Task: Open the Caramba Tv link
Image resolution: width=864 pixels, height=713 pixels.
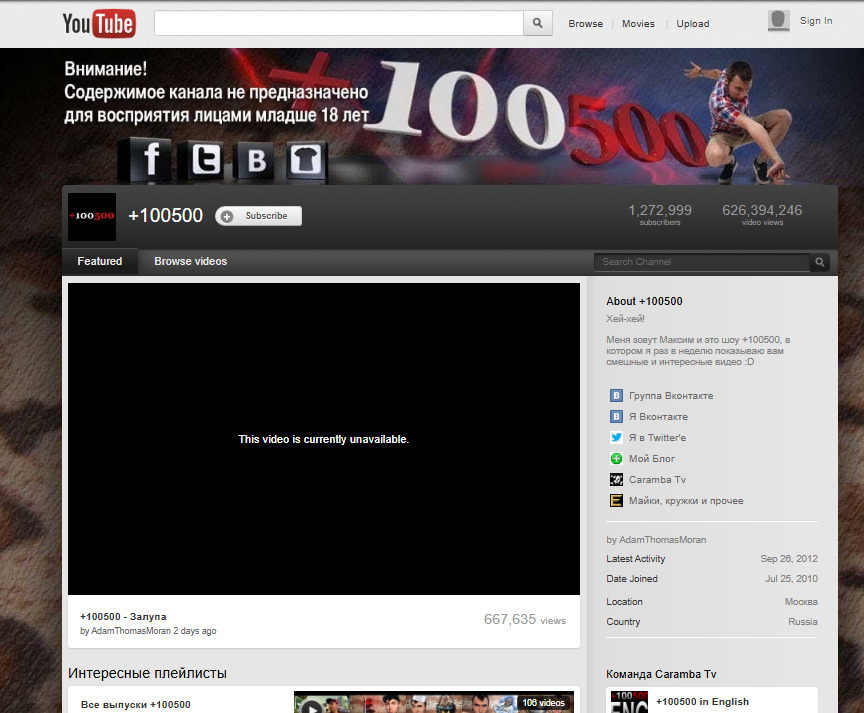Action: (657, 479)
